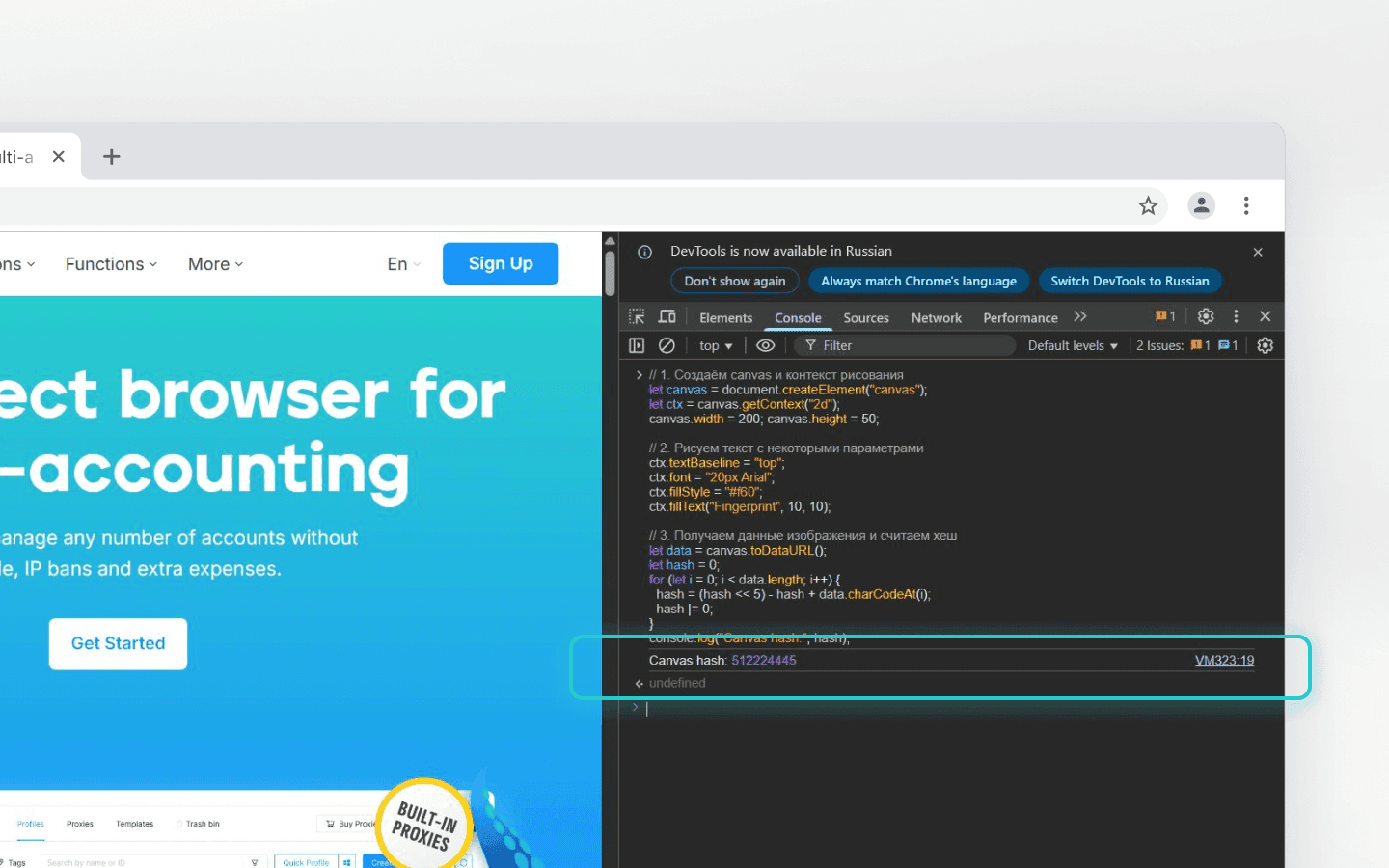1389x868 pixels.
Task: Open the VM323:19 source link
Action: point(1224,661)
